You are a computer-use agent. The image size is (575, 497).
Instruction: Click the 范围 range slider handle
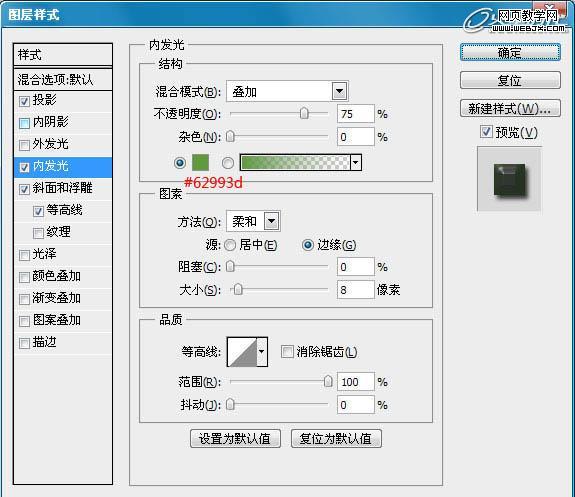point(328,382)
